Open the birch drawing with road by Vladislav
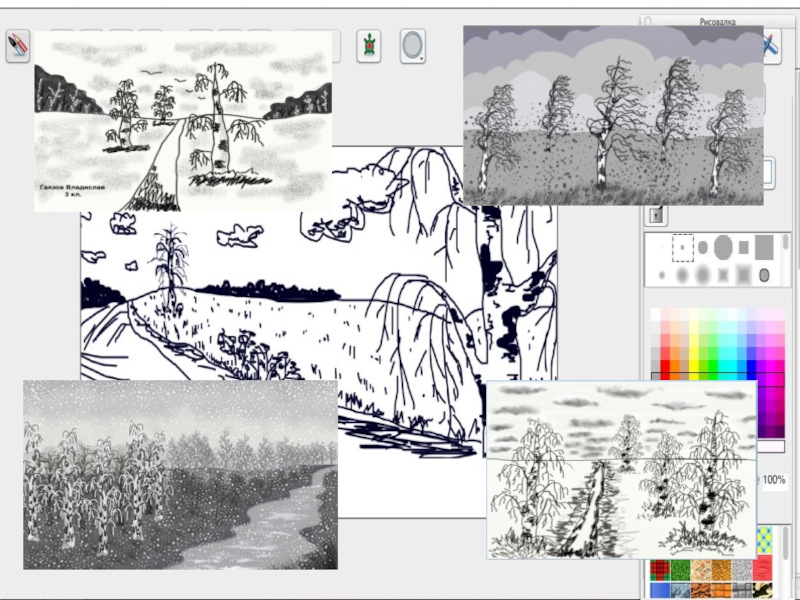800x600 pixels. (x=183, y=120)
